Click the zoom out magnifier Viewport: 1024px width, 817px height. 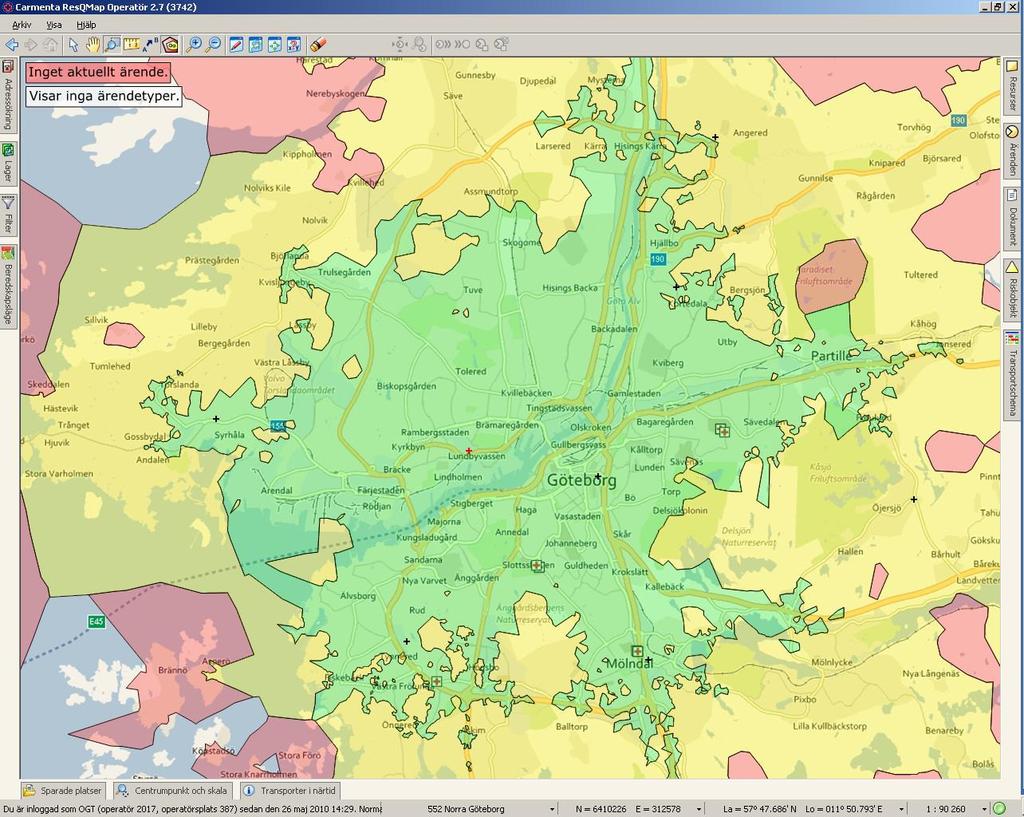pos(214,44)
